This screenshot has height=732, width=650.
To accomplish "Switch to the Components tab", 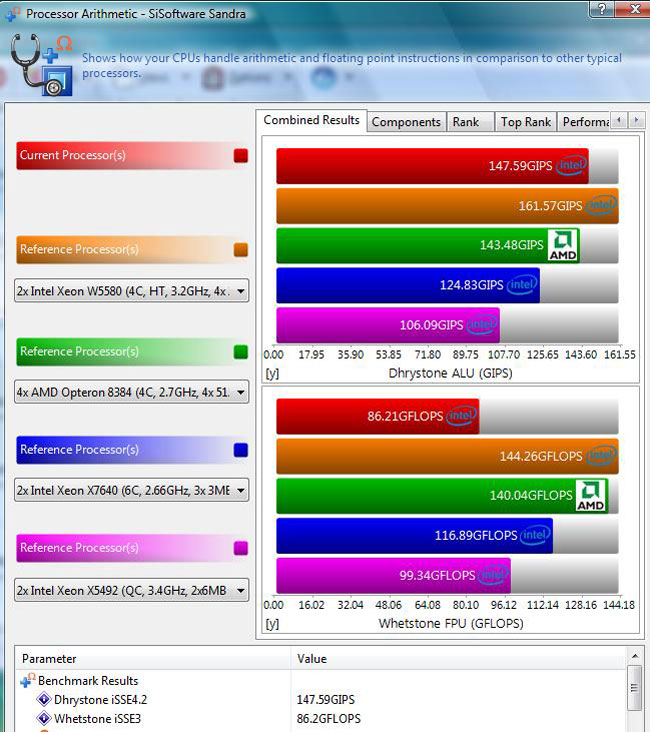I will tap(406, 122).
